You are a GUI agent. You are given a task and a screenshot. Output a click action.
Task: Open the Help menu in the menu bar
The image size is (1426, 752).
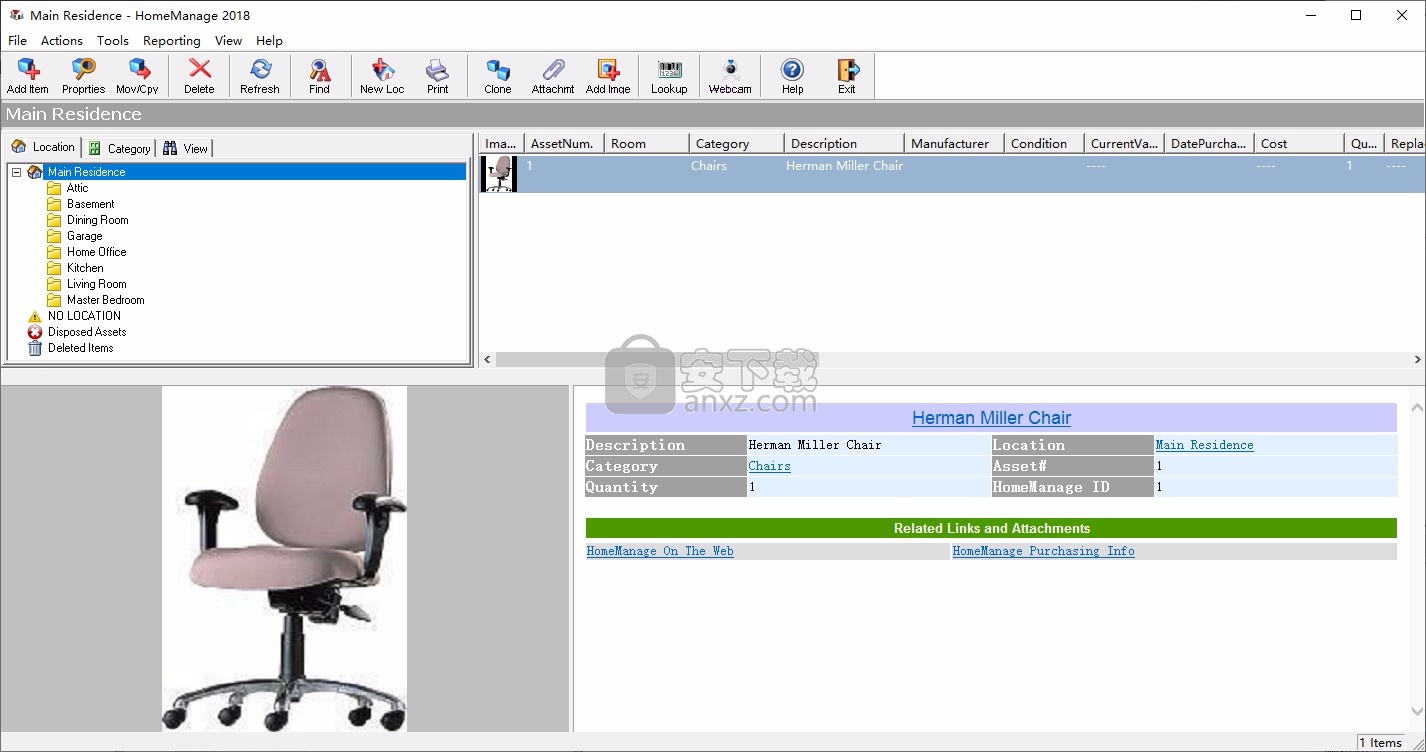269,41
